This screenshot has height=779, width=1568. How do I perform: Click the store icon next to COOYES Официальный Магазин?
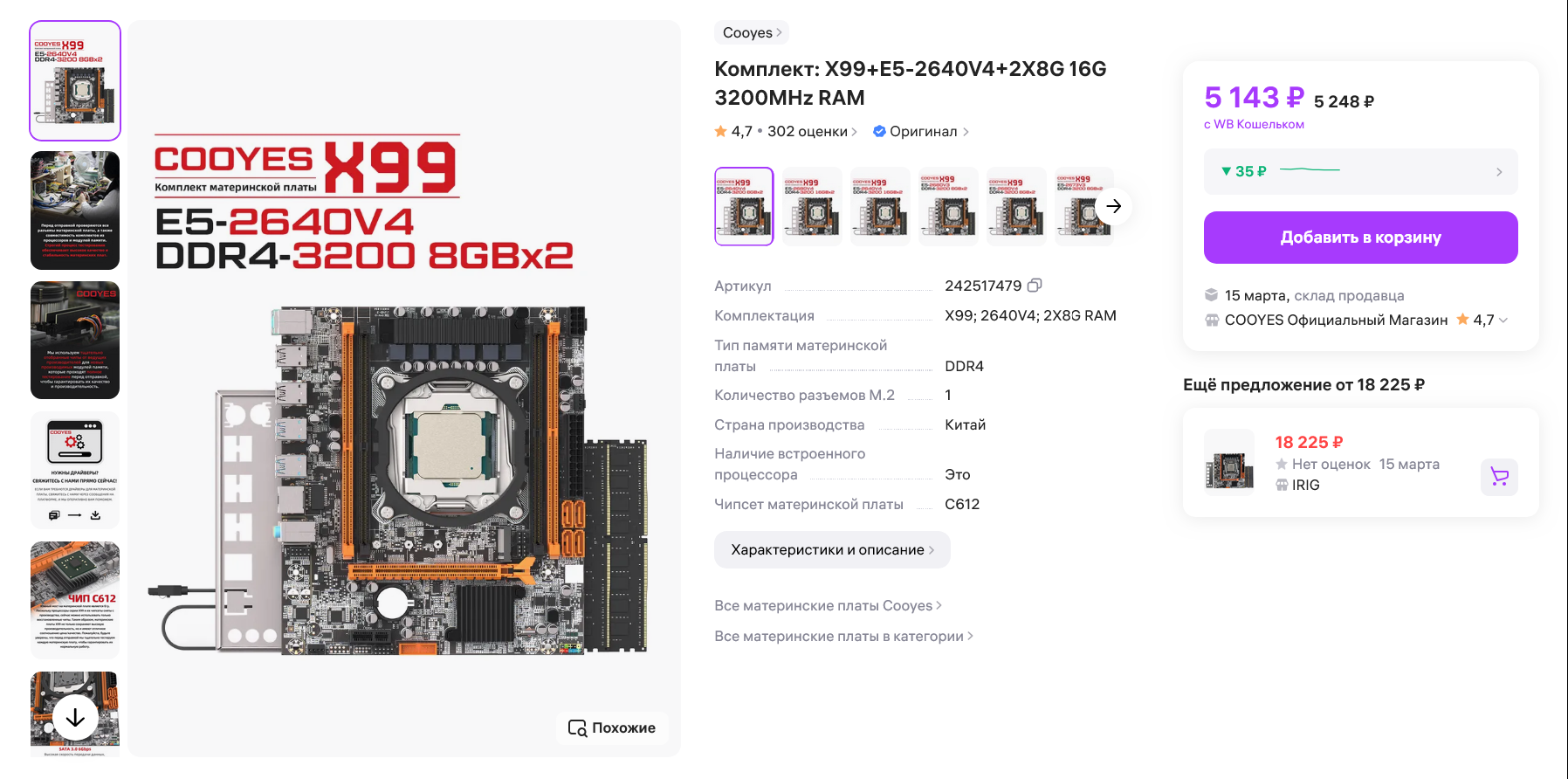[1212, 321]
